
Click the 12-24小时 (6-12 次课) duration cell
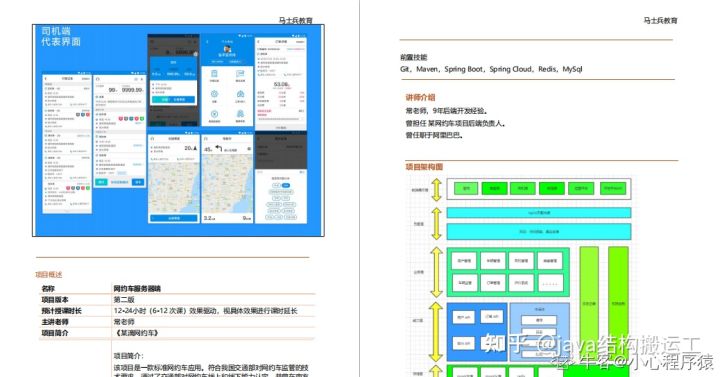point(205,311)
